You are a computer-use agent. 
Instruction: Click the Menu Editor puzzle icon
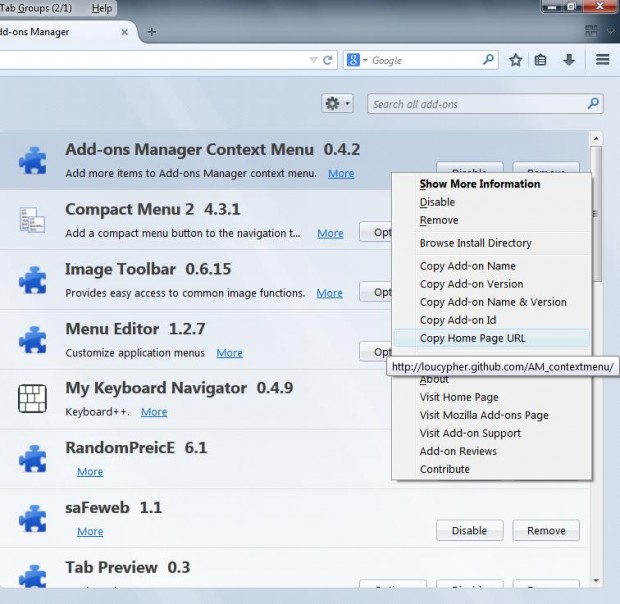[x=32, y=340]
